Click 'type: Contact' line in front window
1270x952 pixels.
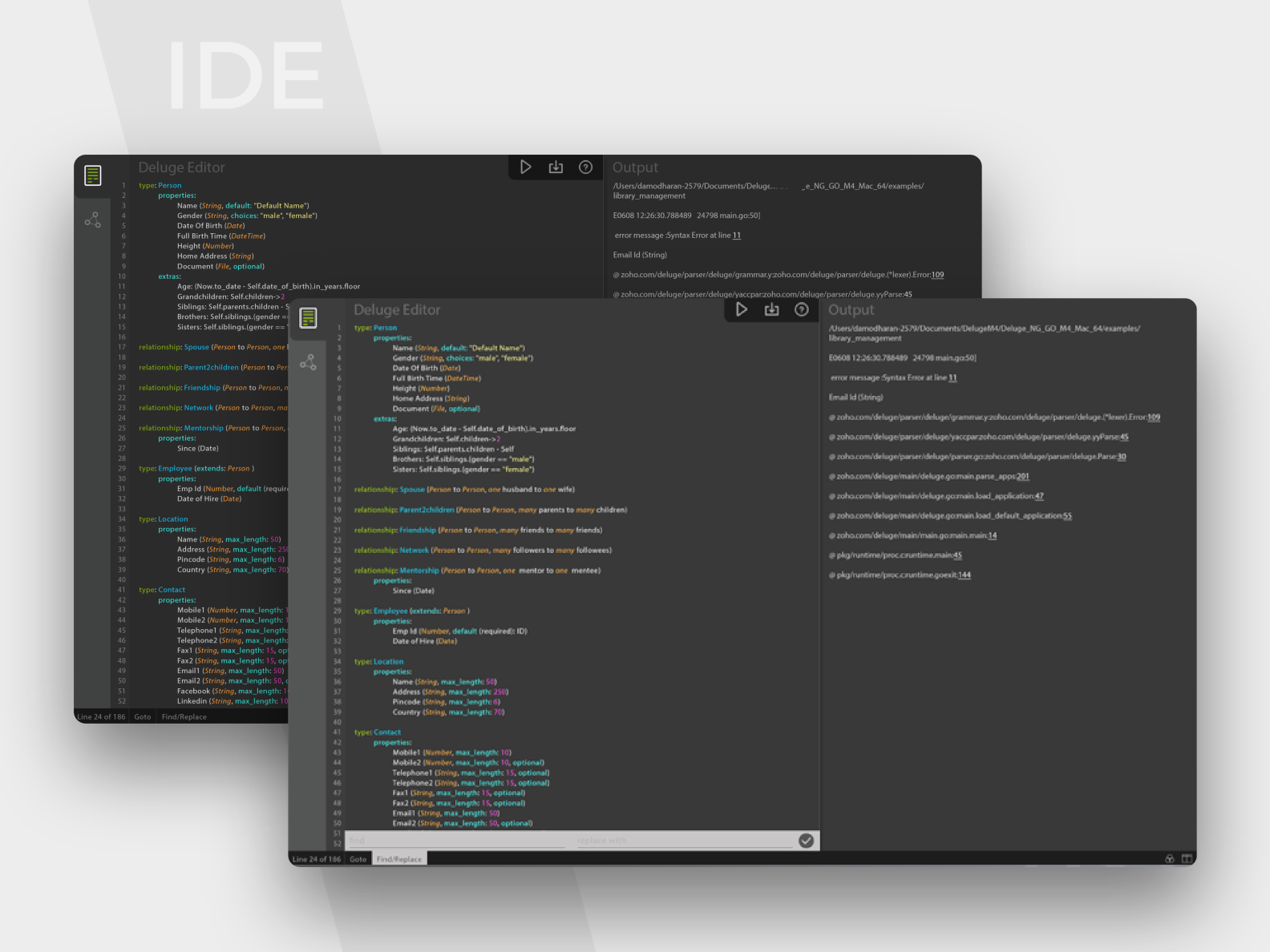click(377, 732)
